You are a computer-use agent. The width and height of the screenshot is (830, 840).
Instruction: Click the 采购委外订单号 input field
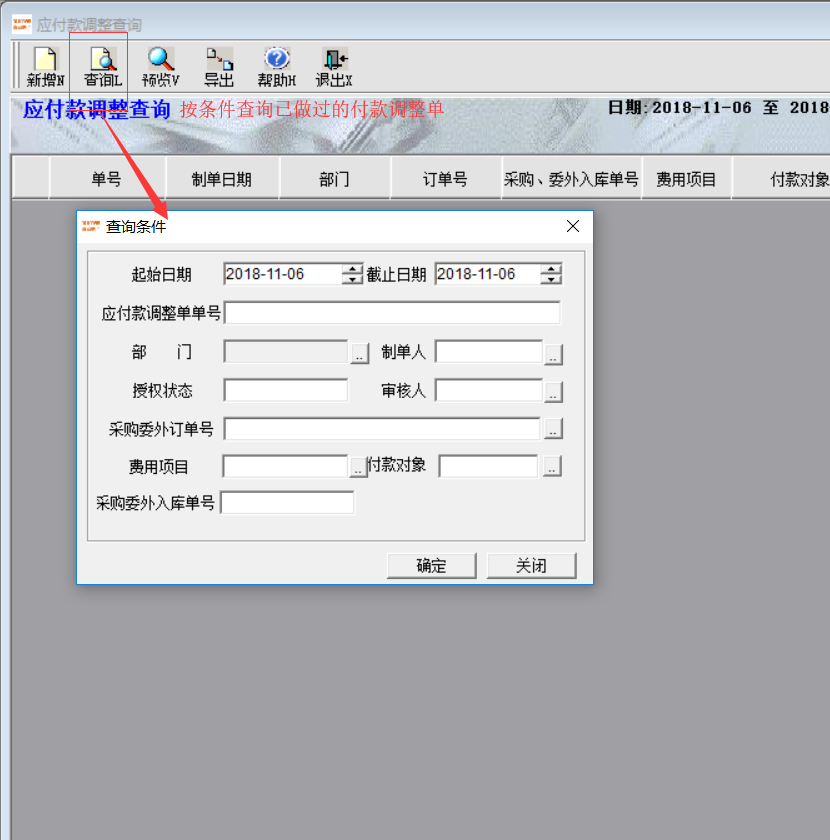pyautogui.click(x=383, y=429)
